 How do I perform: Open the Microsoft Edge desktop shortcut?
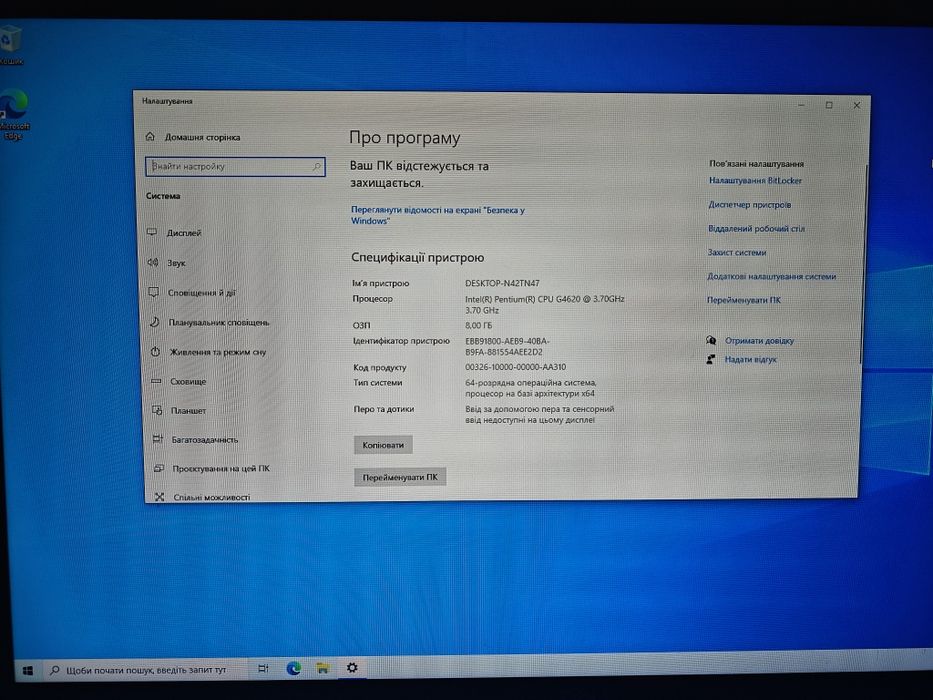coord(14,114)
